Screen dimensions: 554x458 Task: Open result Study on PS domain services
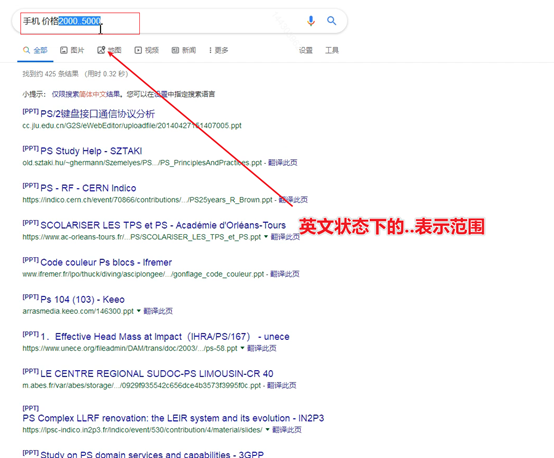tap(152, 454)
